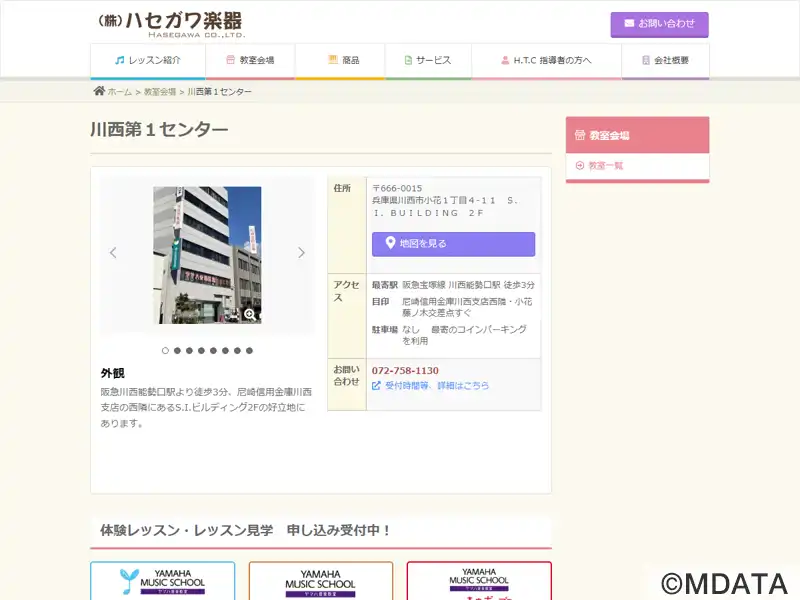The image size is (800, 600).
Task: Open 受付時間等、詳細はこちら link
Action: [x=437, y=386]
